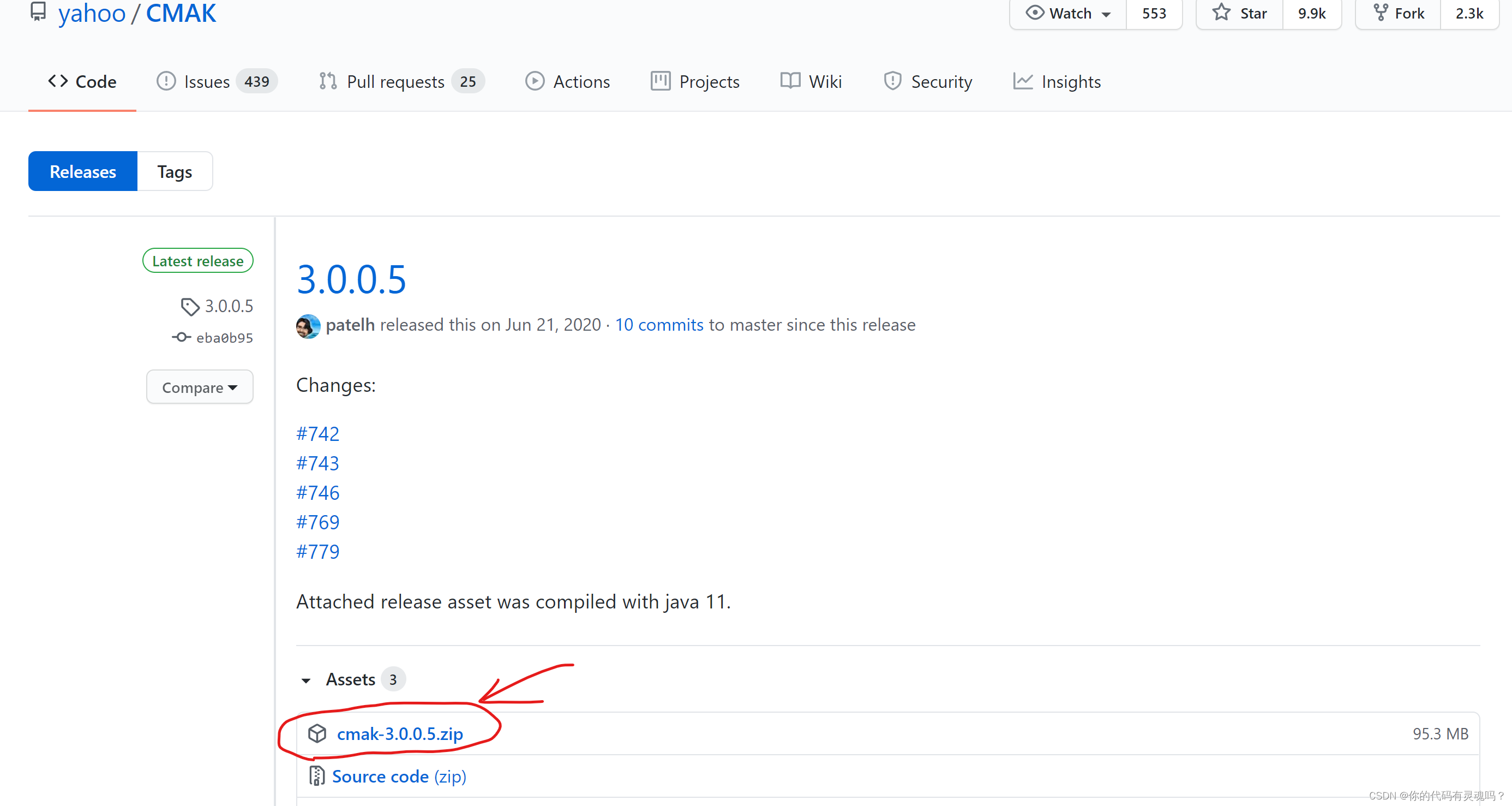Click the repository icon beside yahoo
This screenshot has width=1512, height=806.
[x=38, y=12]
